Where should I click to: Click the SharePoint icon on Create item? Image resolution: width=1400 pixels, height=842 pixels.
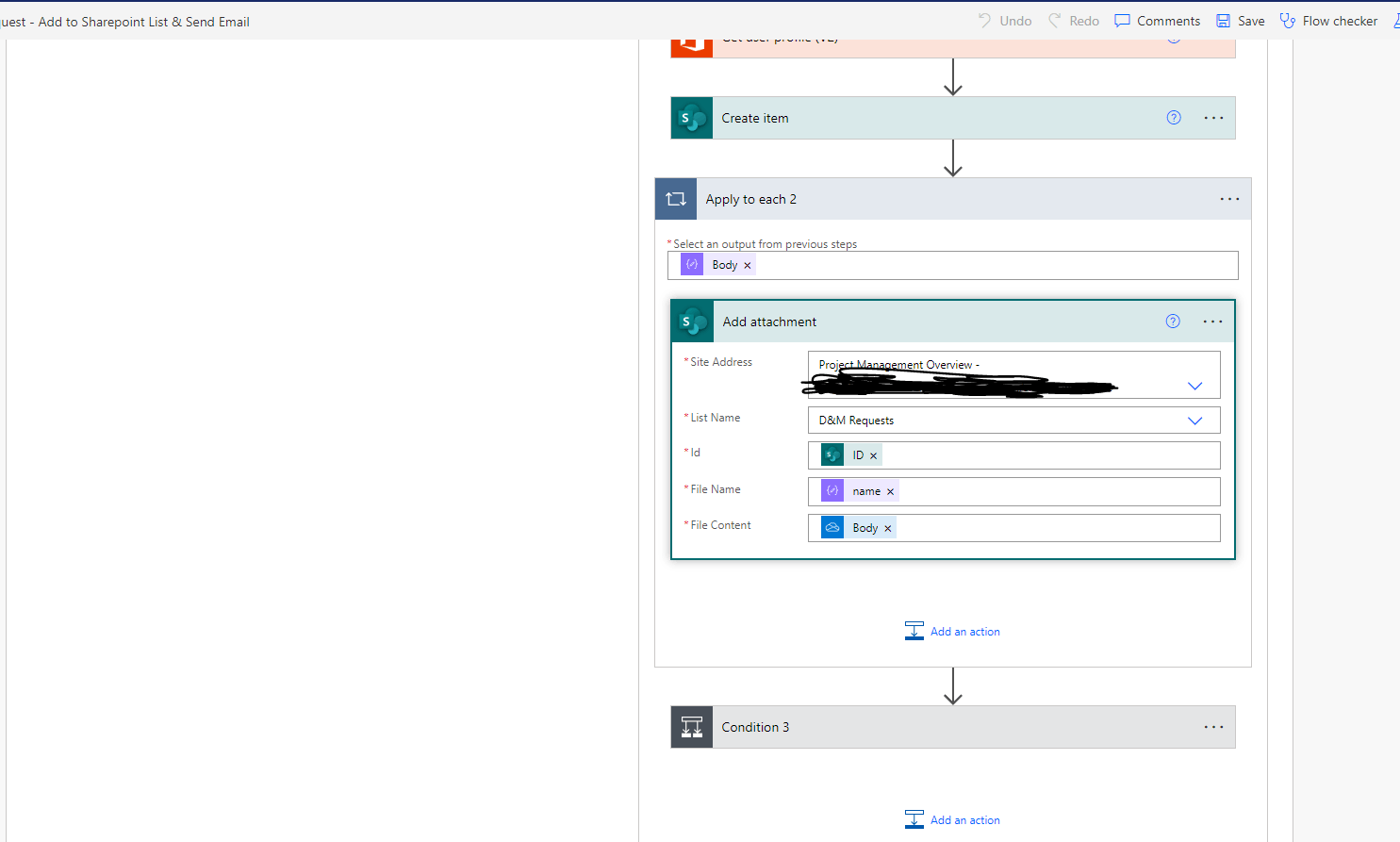pyautogui.click(x=692, y=118)
